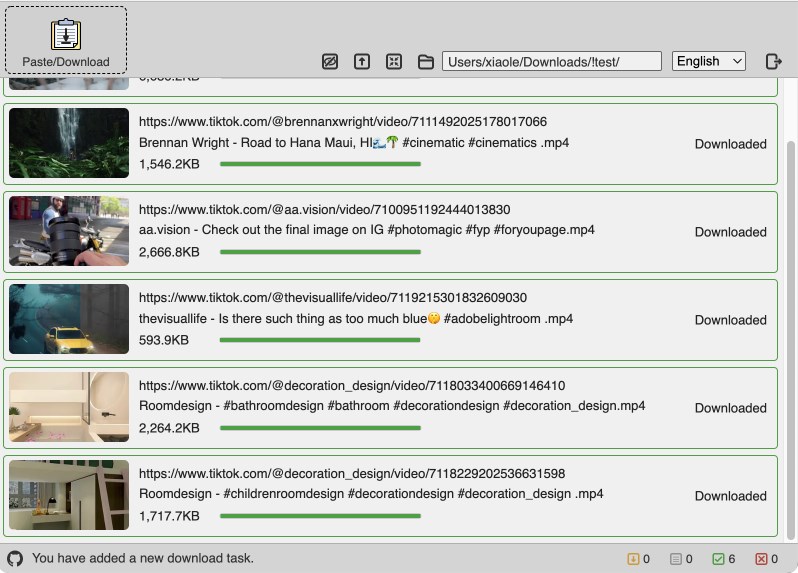Open the download folder icon

click(425, 62)
